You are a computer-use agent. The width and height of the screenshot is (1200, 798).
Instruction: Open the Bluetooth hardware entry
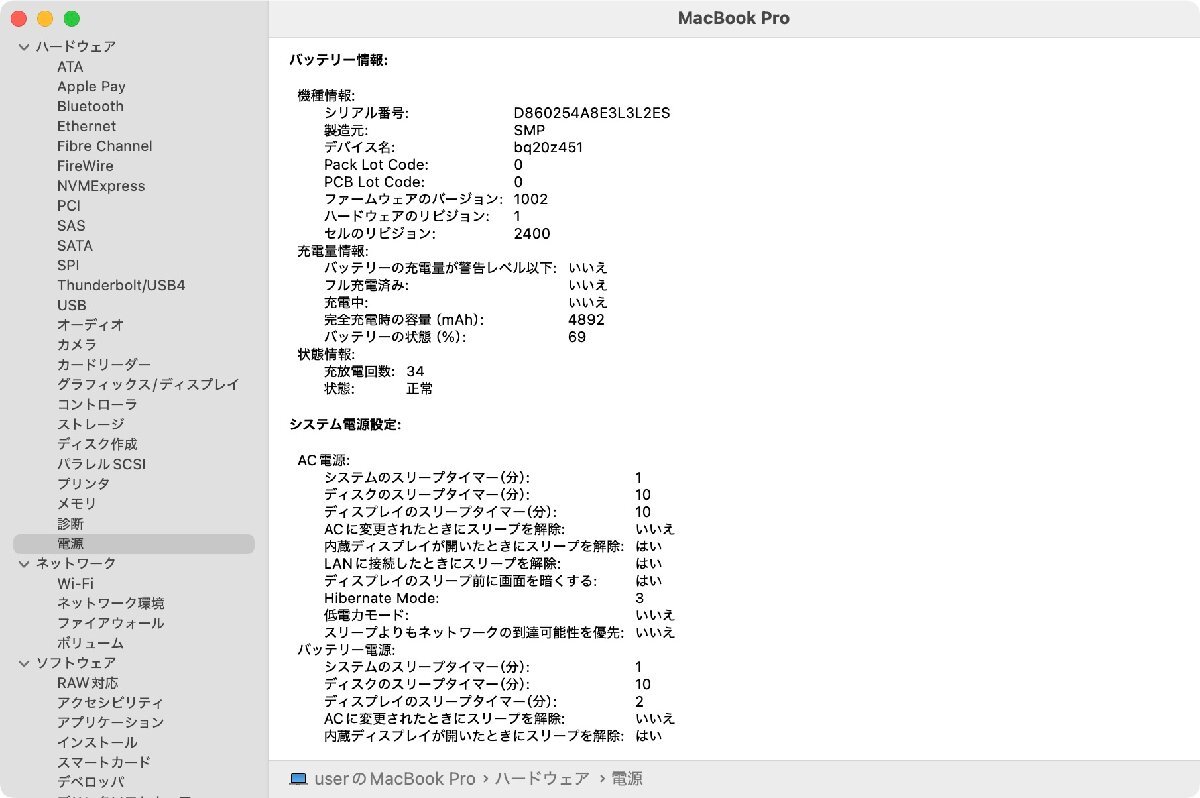tap(90, 106)
